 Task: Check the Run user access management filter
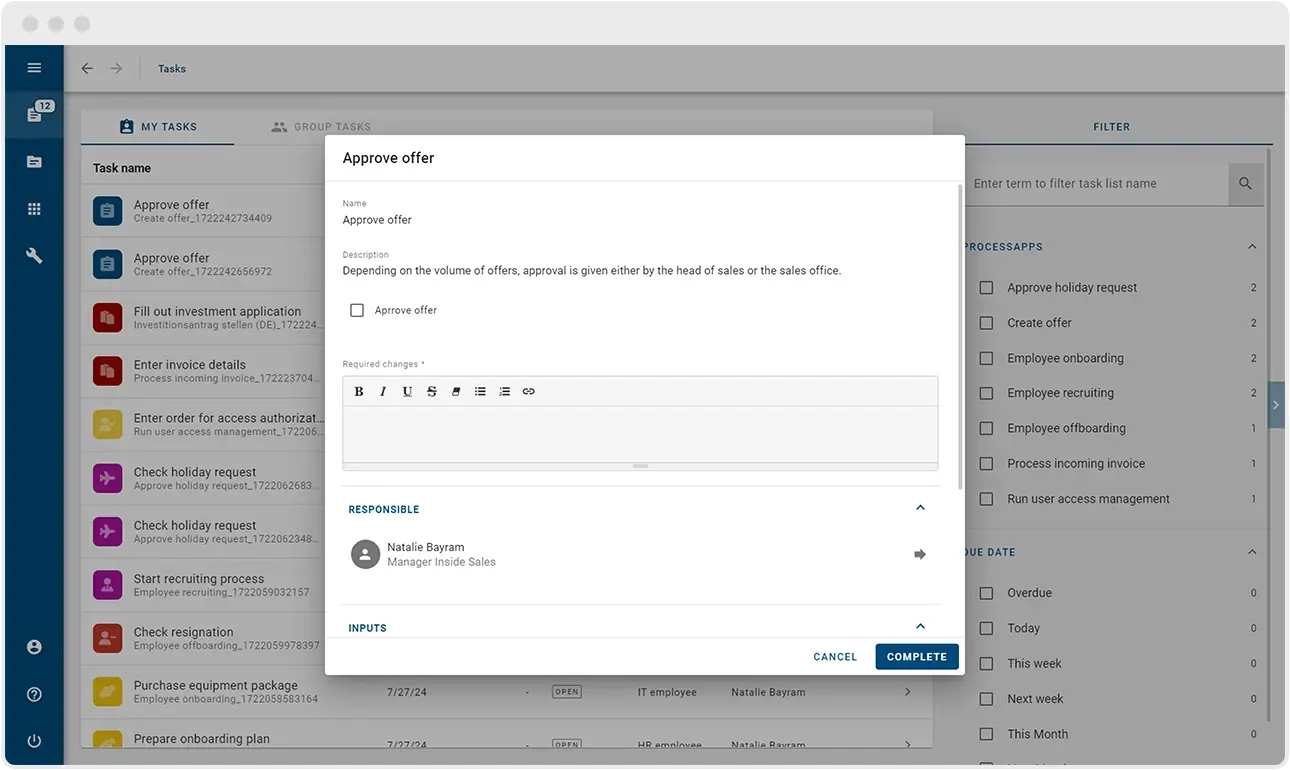coord(986,499)
